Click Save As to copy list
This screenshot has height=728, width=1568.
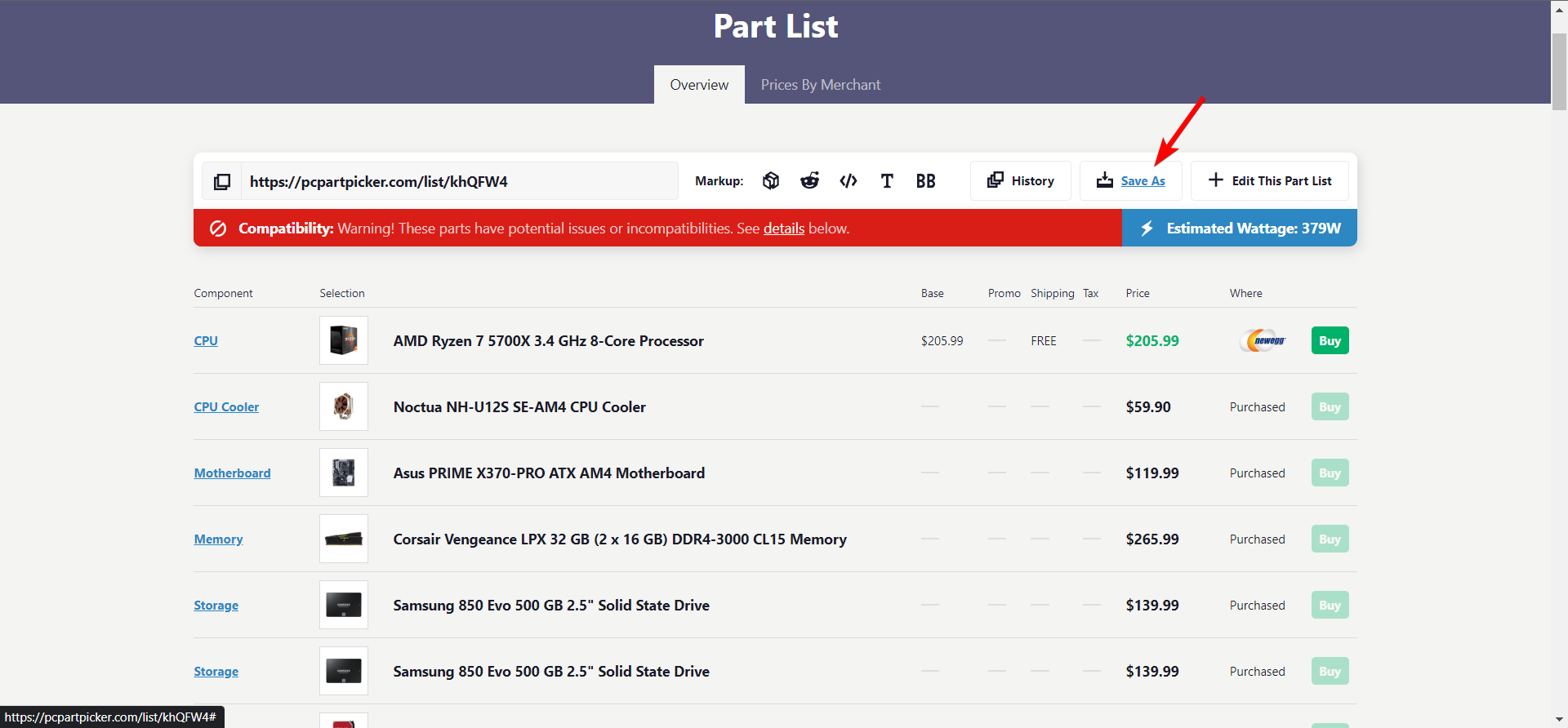pos(1142,181)
